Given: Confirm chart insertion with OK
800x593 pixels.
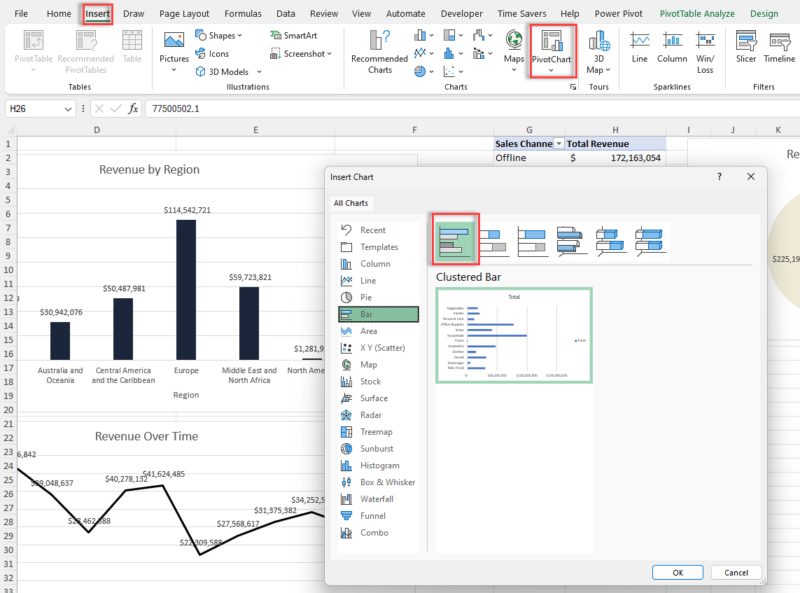Looking at the screenshot, I should [x=677, y=572].
